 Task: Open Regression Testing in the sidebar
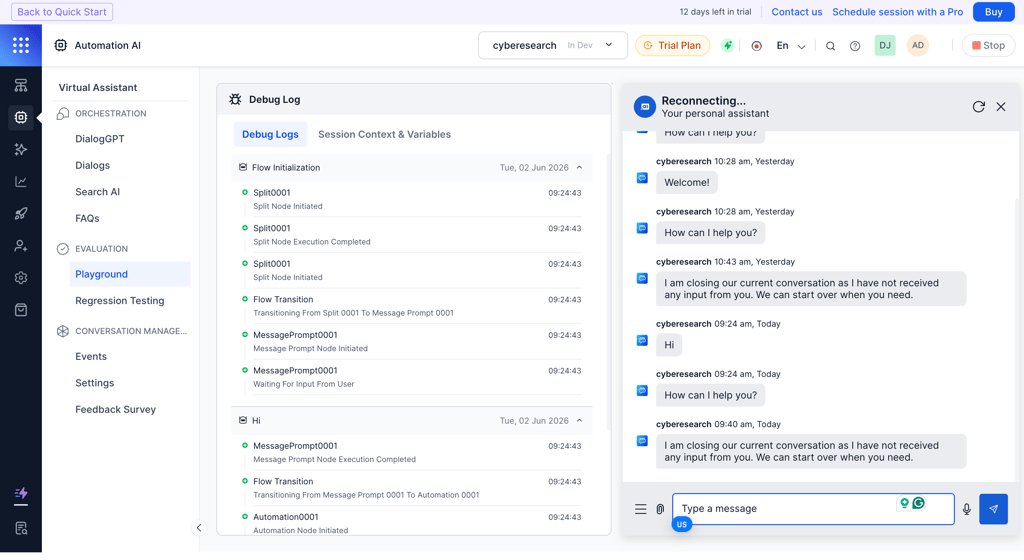pos(120,301)
